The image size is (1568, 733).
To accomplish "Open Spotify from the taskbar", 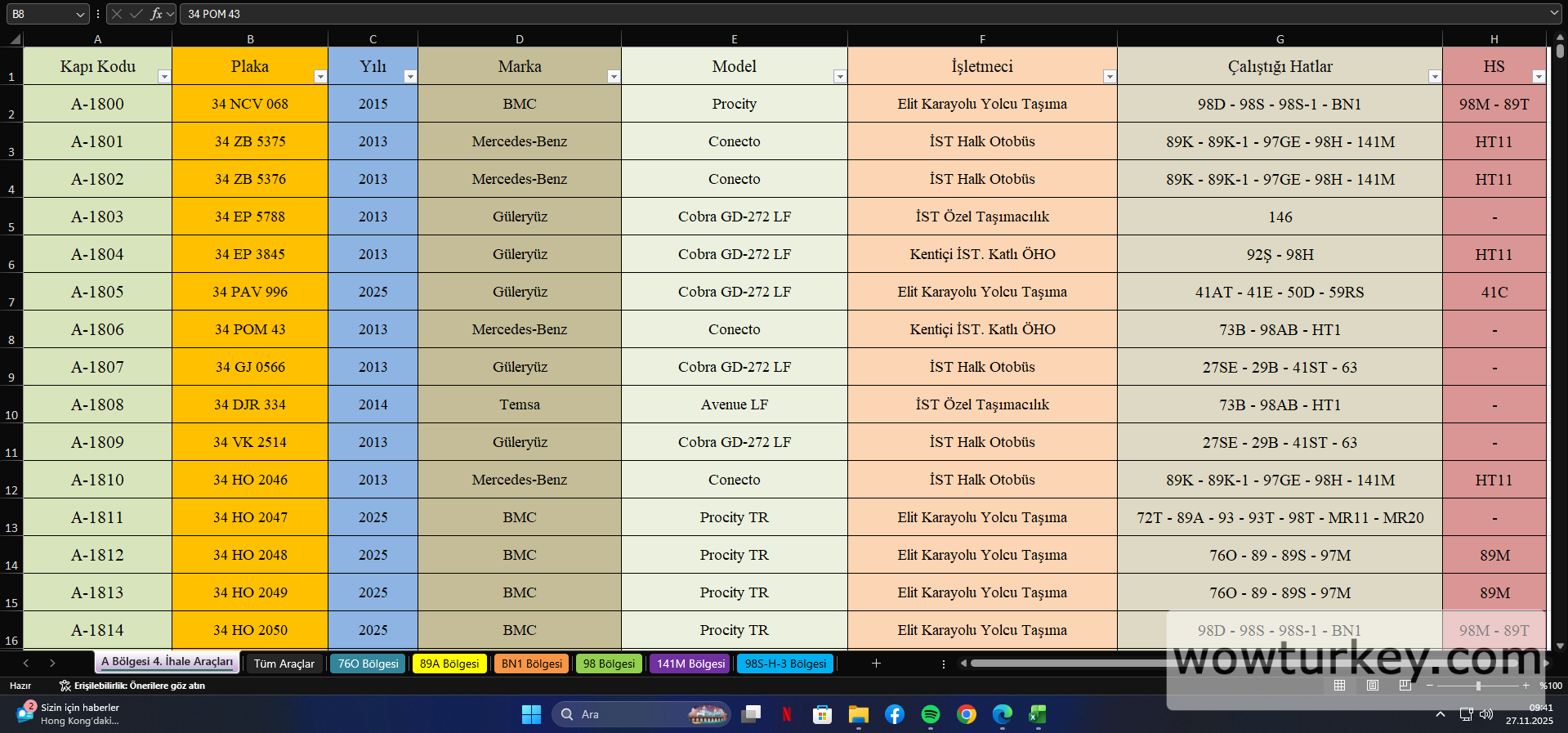I will 930,715.
